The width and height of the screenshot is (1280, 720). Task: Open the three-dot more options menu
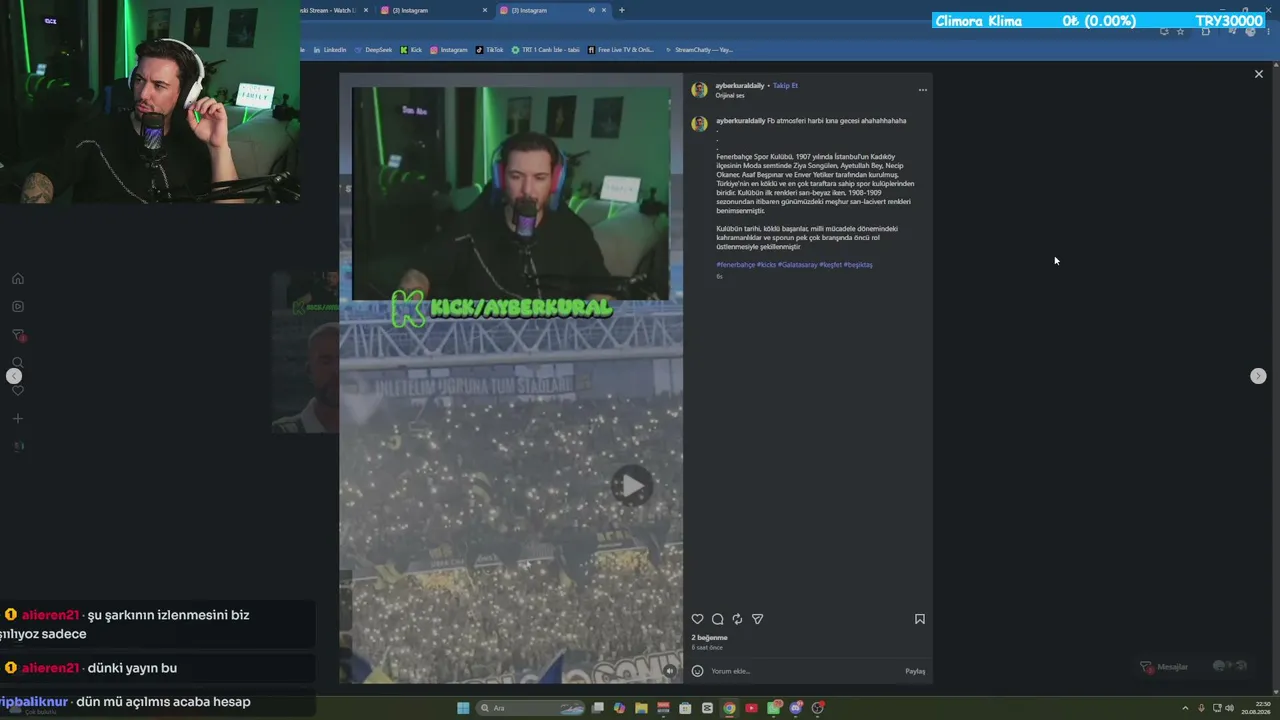tap(923, 90)
